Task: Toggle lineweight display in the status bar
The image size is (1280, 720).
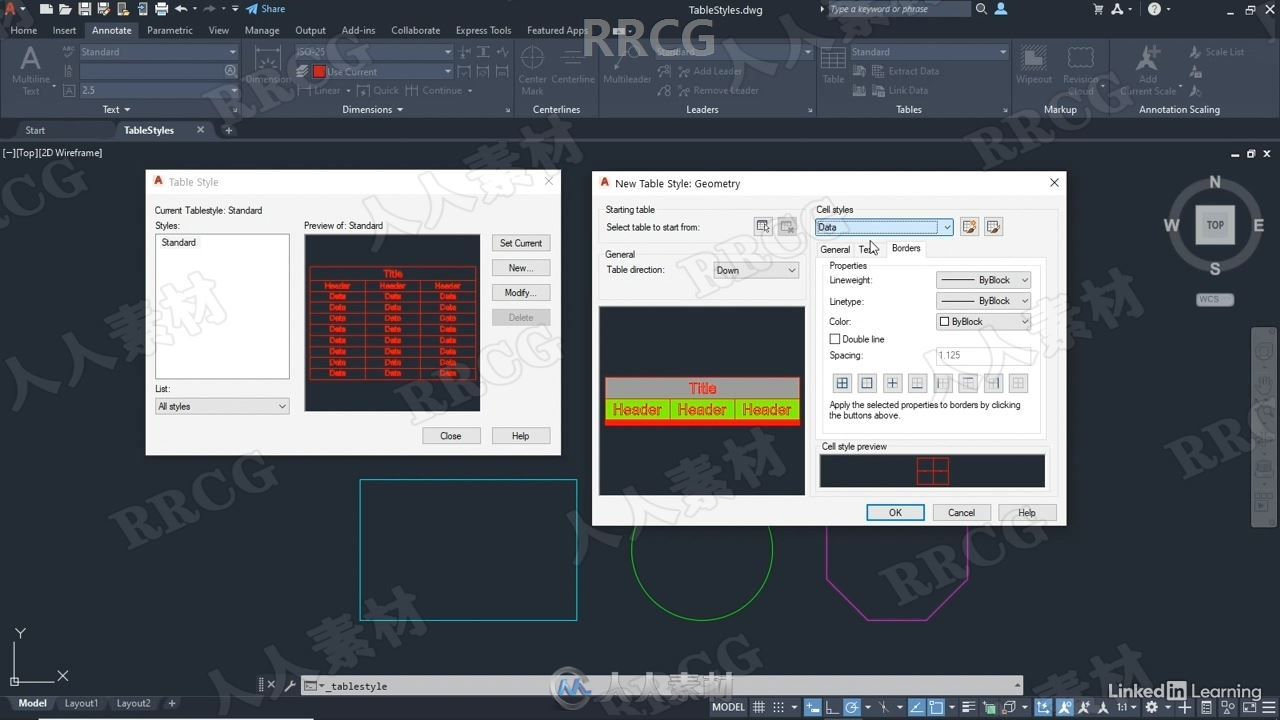Action: pos(968,707)
